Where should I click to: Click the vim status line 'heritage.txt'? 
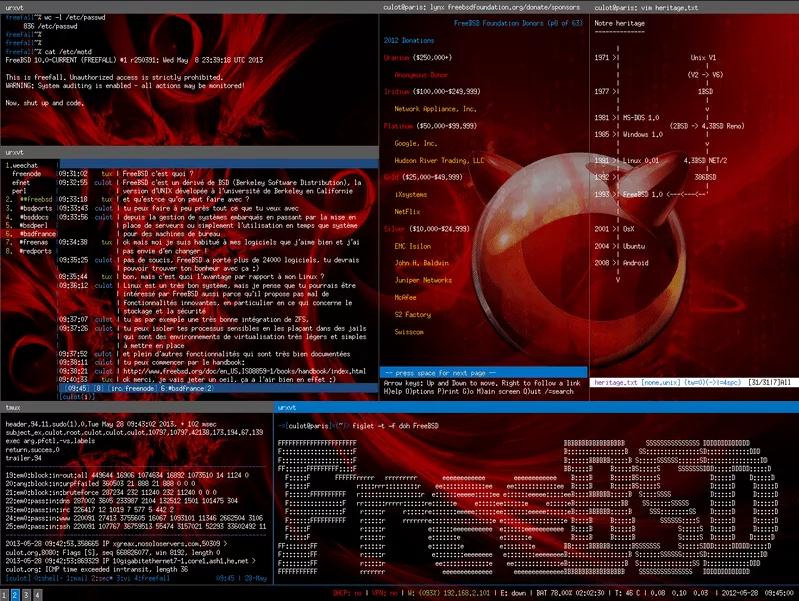click(x=694, y=382)
